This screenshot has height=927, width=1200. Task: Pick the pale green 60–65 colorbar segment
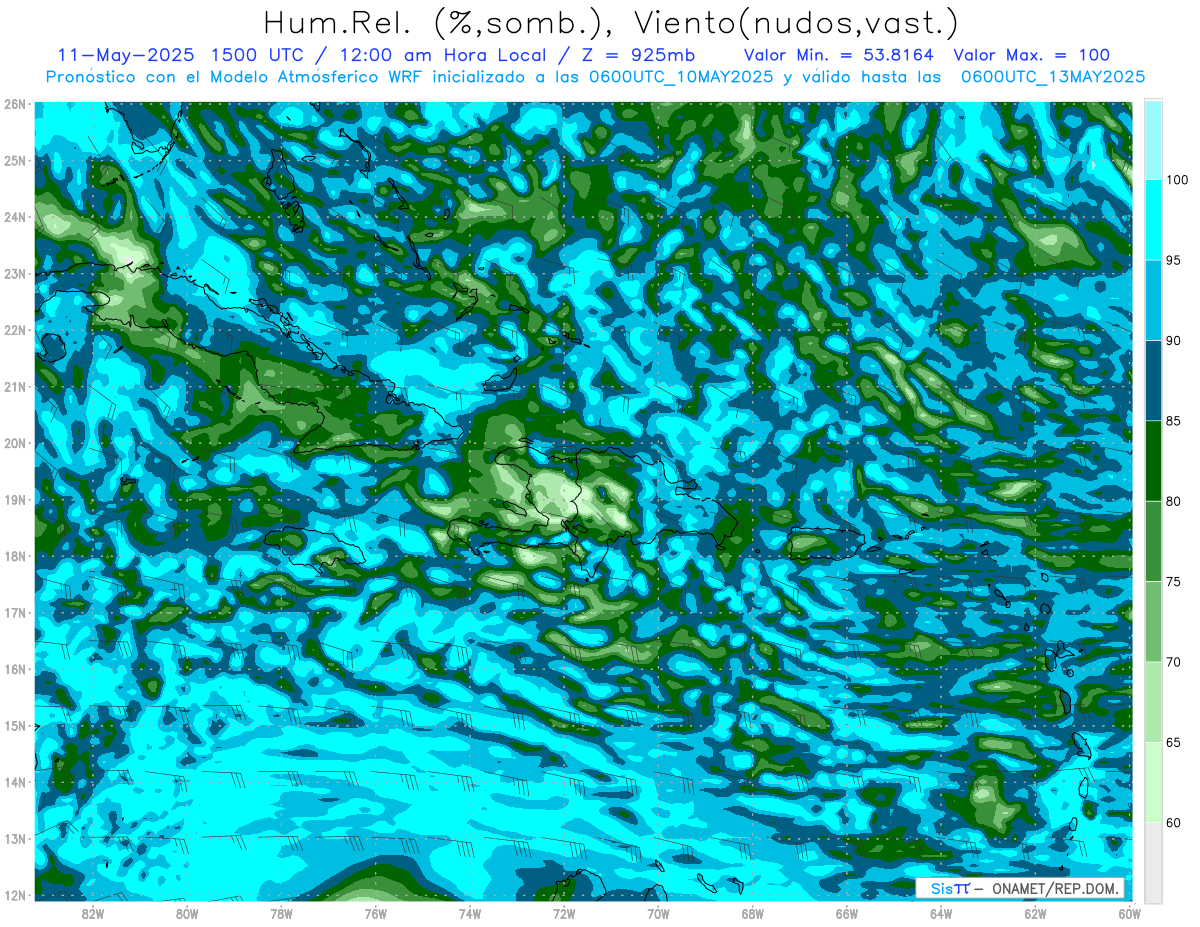tap(1153, 782)
